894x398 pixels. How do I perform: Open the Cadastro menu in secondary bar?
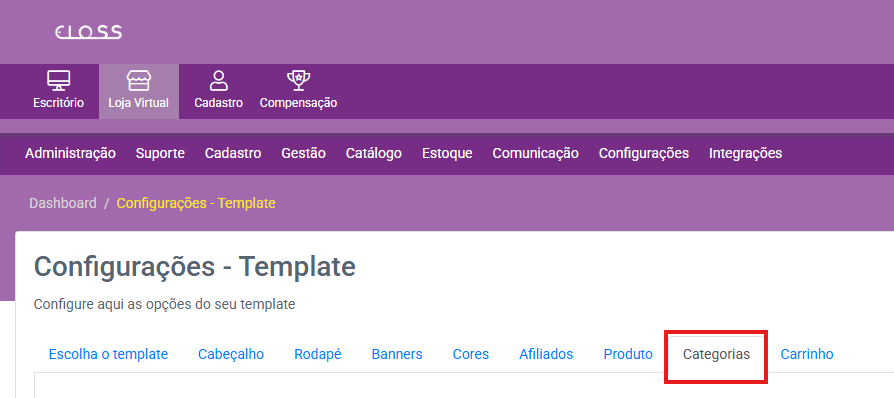233,153
